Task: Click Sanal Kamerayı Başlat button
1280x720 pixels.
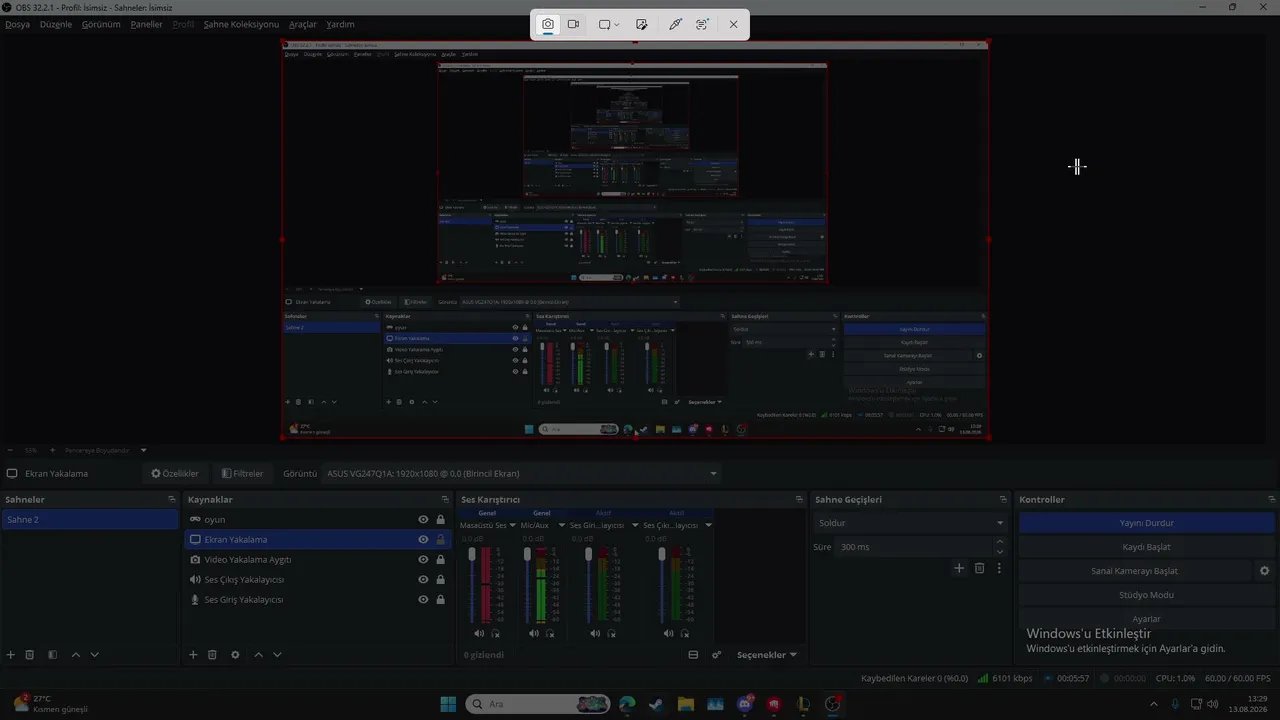Action: tap(1134, 571)
